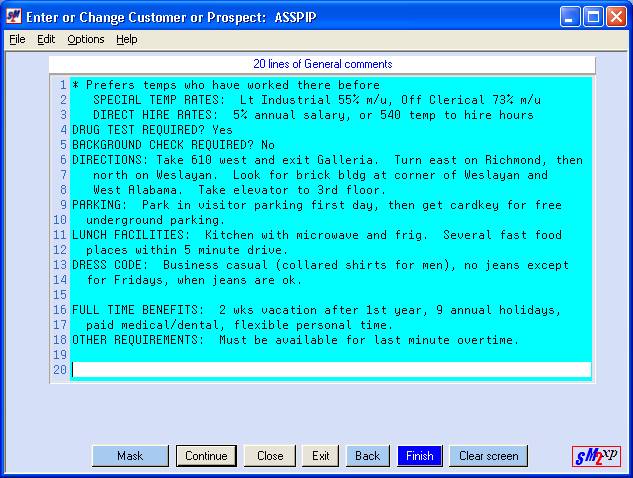Minimize the customer entry window

coord(571,17)
